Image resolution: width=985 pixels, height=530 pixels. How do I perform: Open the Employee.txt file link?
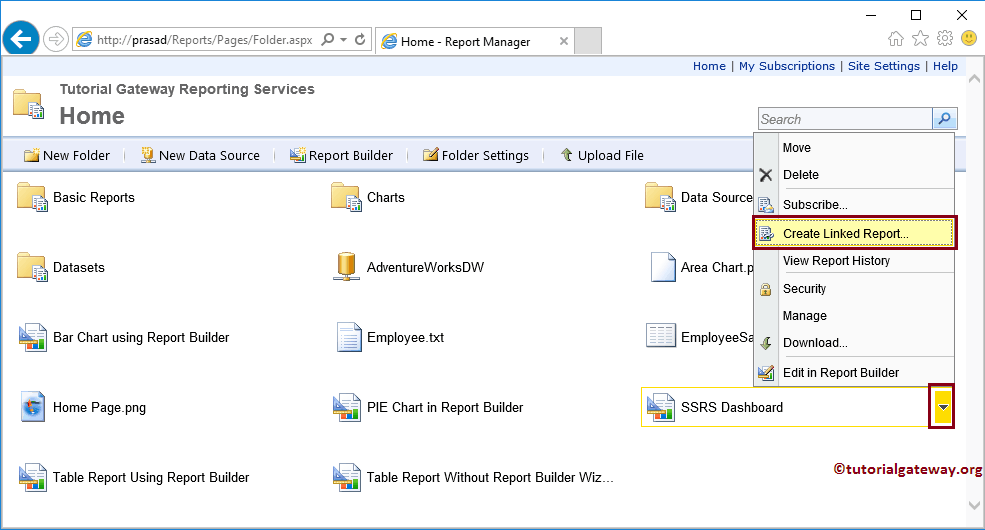(405, 337)
